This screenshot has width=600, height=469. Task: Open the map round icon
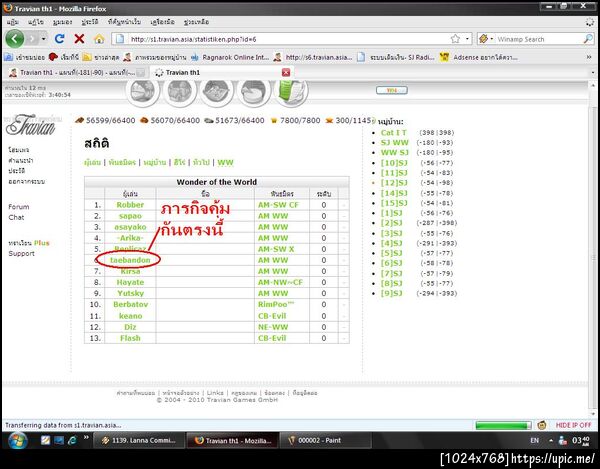point(216,92)
